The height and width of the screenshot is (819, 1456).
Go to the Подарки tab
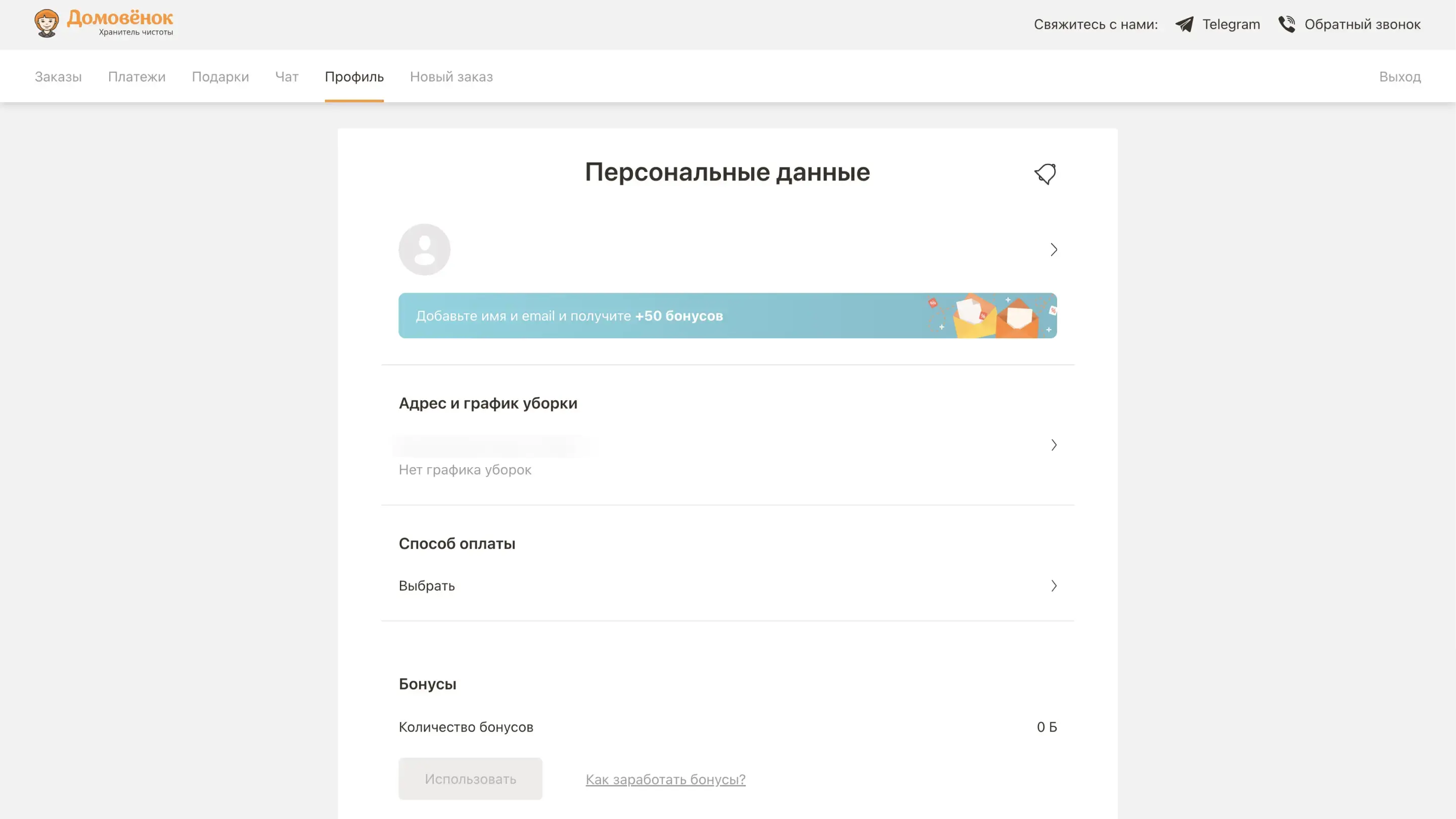coord(220,76)
